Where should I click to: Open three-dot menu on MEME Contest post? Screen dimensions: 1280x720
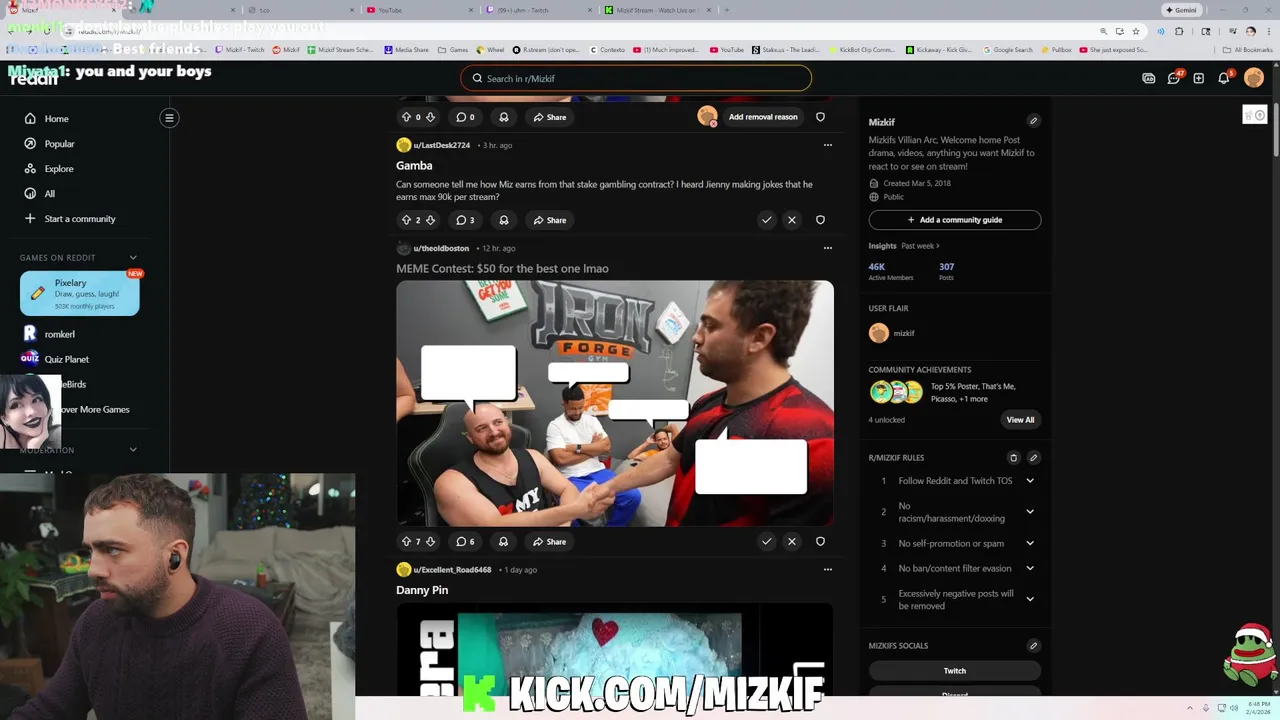click(x=827, y=248)
